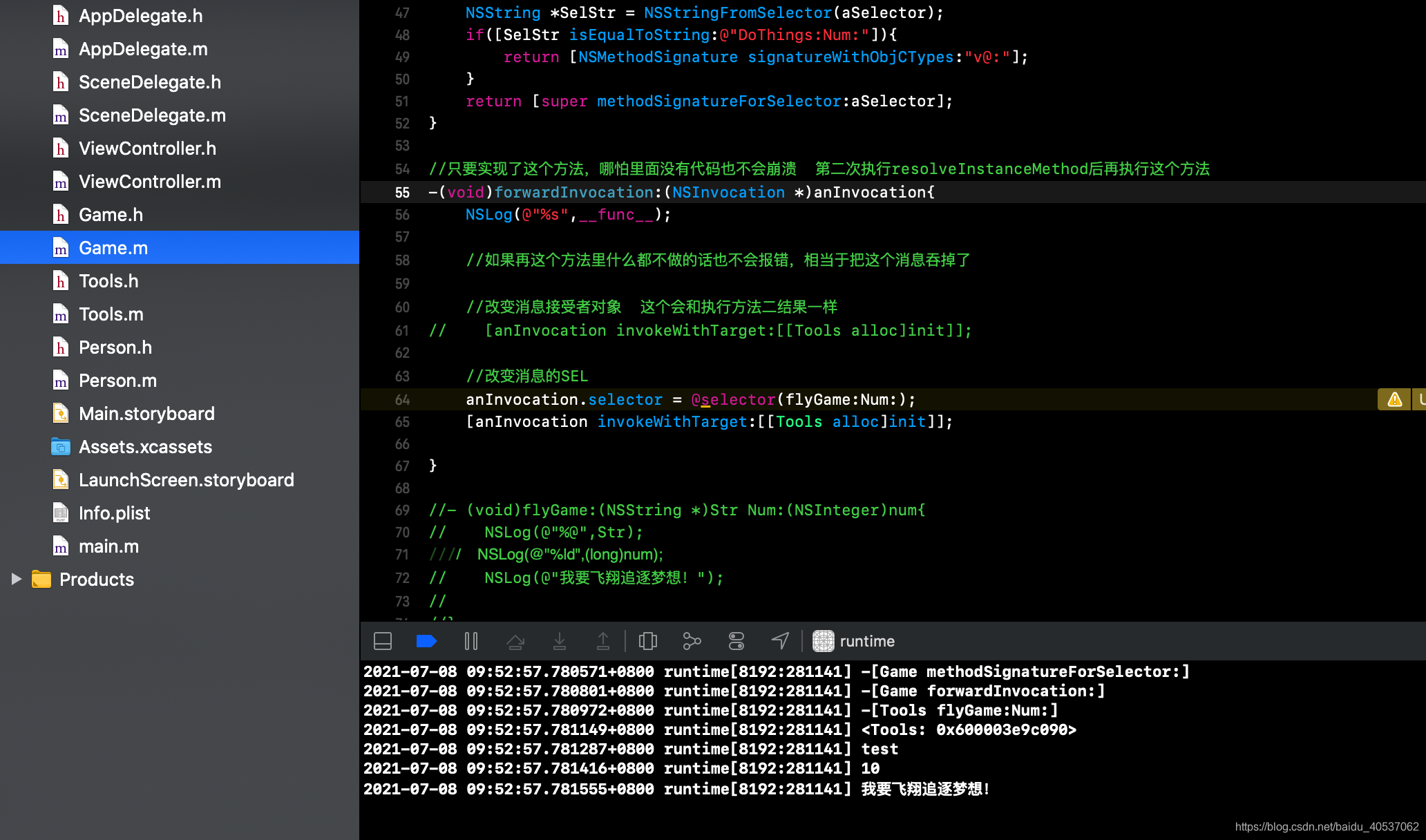The height and width of the screenshot is (840, 1426).
Task: Open Person.h file
Action: pyautogui.click(x=115, y=347)
